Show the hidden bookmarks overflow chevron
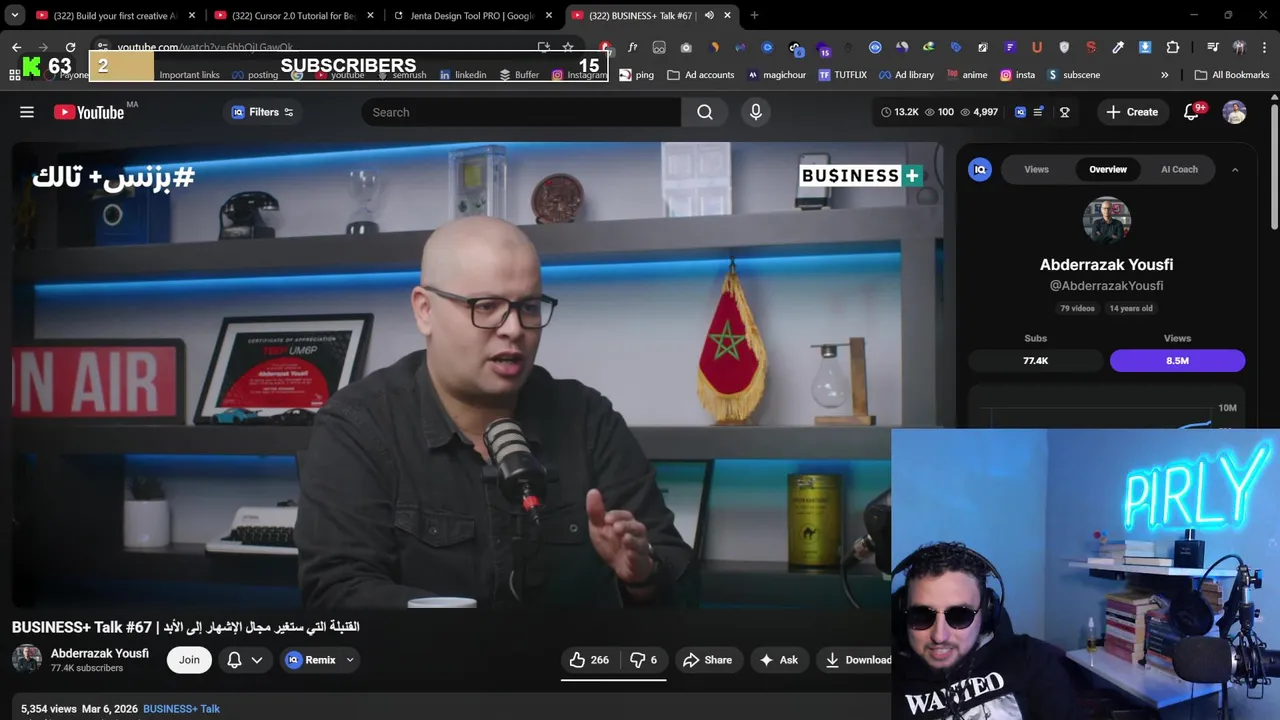Screen dimensions: 1280x720 click(1164, 75)
